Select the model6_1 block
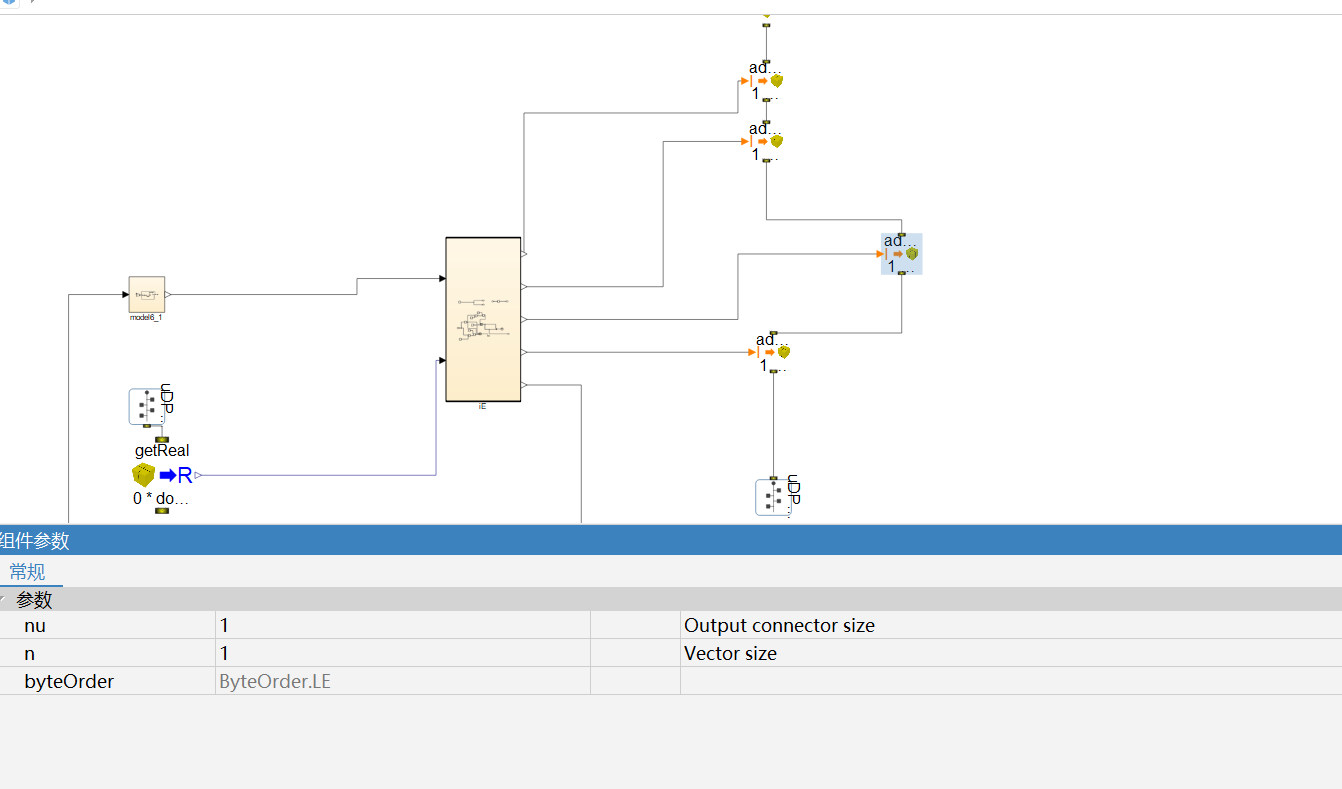 pyautogui.click(x=147, y=295)
